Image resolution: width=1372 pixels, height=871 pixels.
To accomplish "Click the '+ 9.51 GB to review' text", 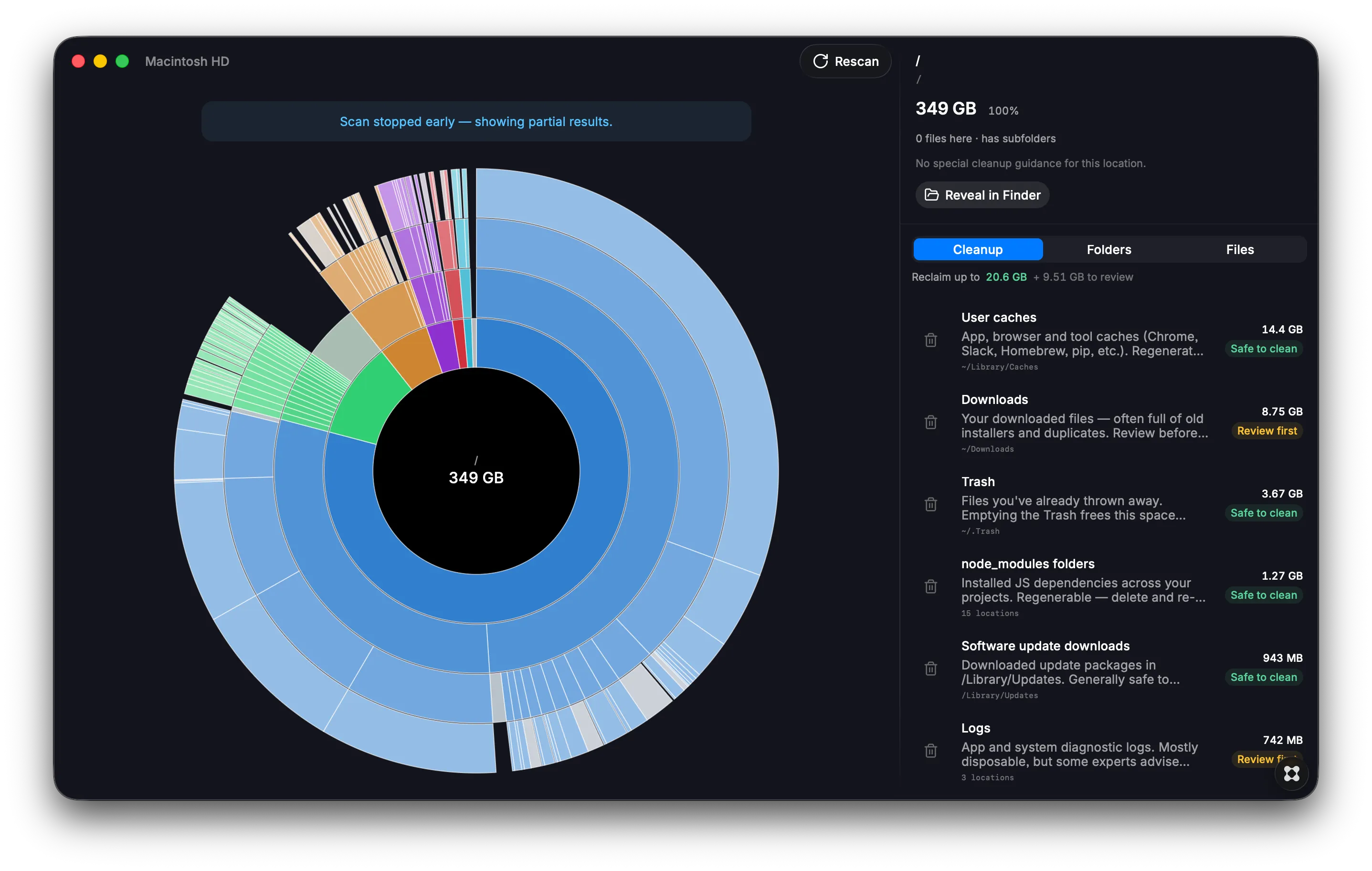I will coord(1083,277).
